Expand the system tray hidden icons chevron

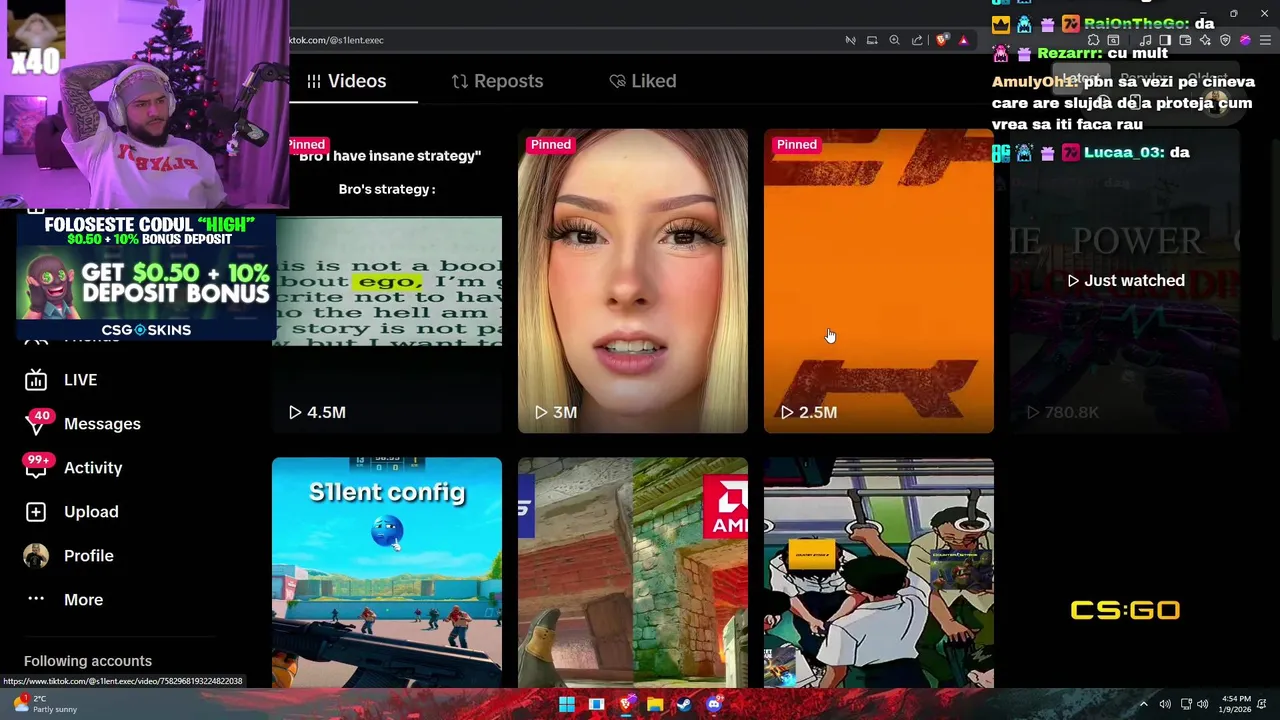1143,705
